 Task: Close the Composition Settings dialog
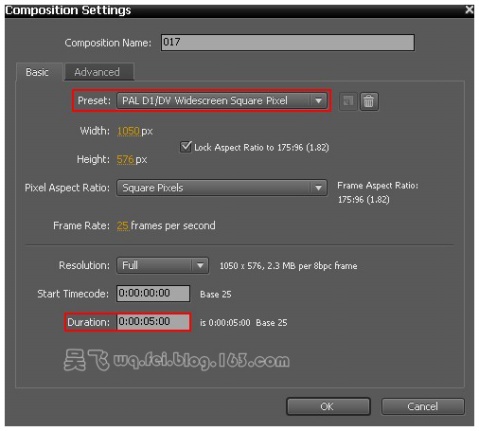click(469, 10)
